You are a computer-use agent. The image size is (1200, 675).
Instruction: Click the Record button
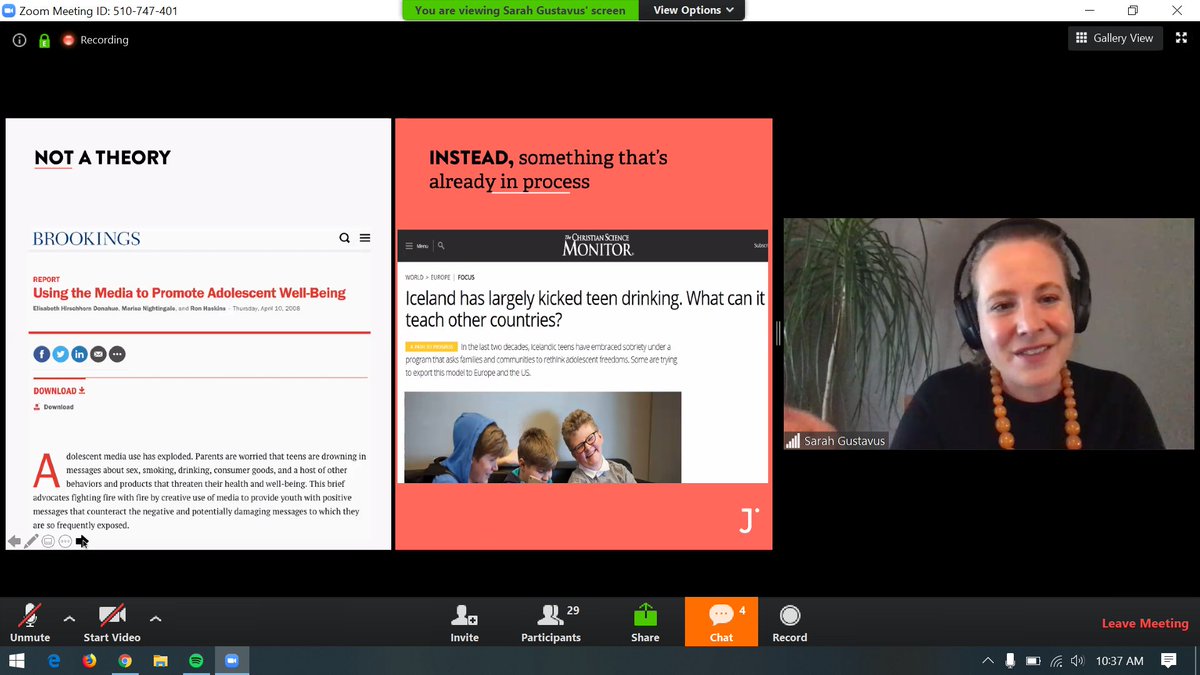click(789, 622)
